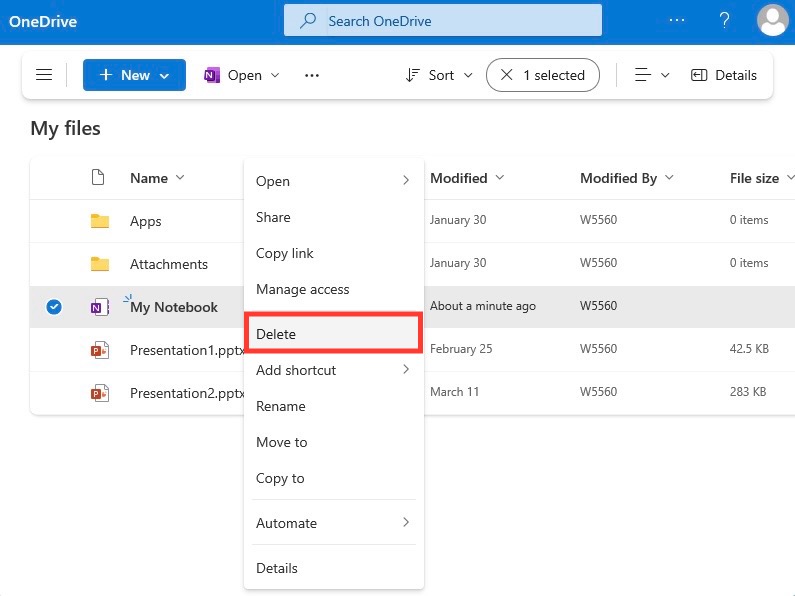Expand the Automate submenu arrow

pos(406,522)
